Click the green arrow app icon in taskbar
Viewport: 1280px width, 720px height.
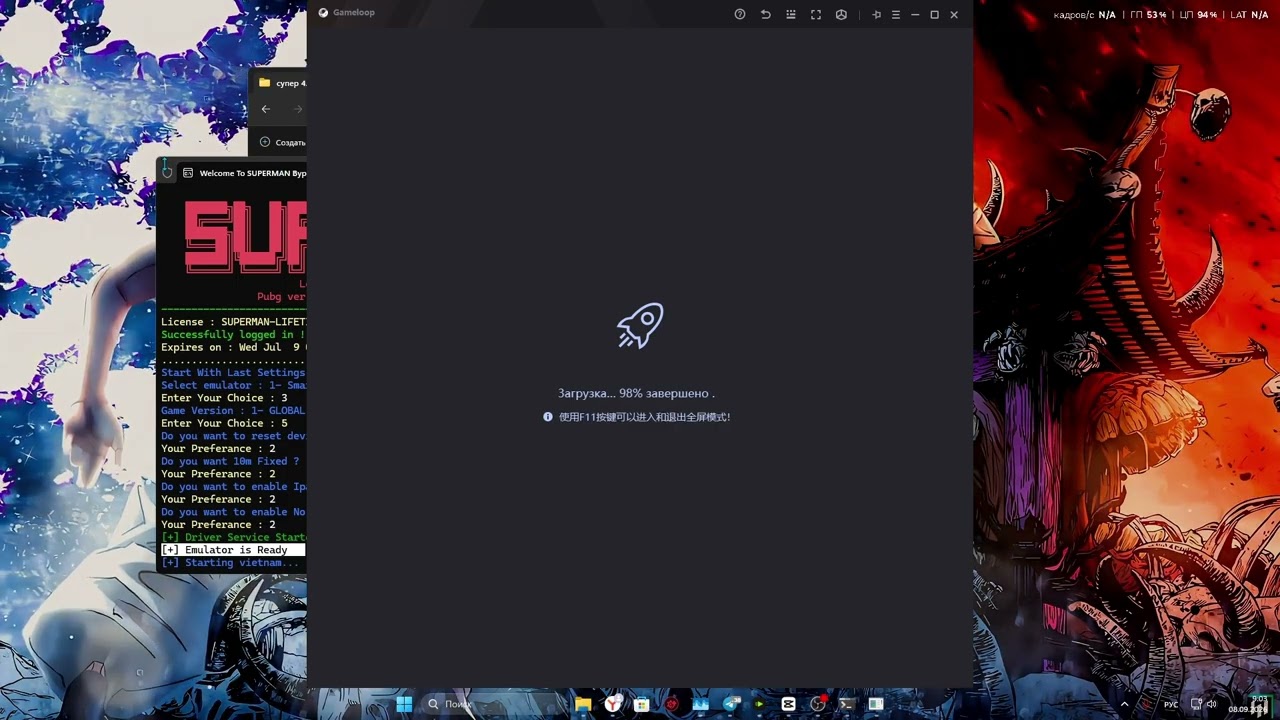(x=759, y=704)
